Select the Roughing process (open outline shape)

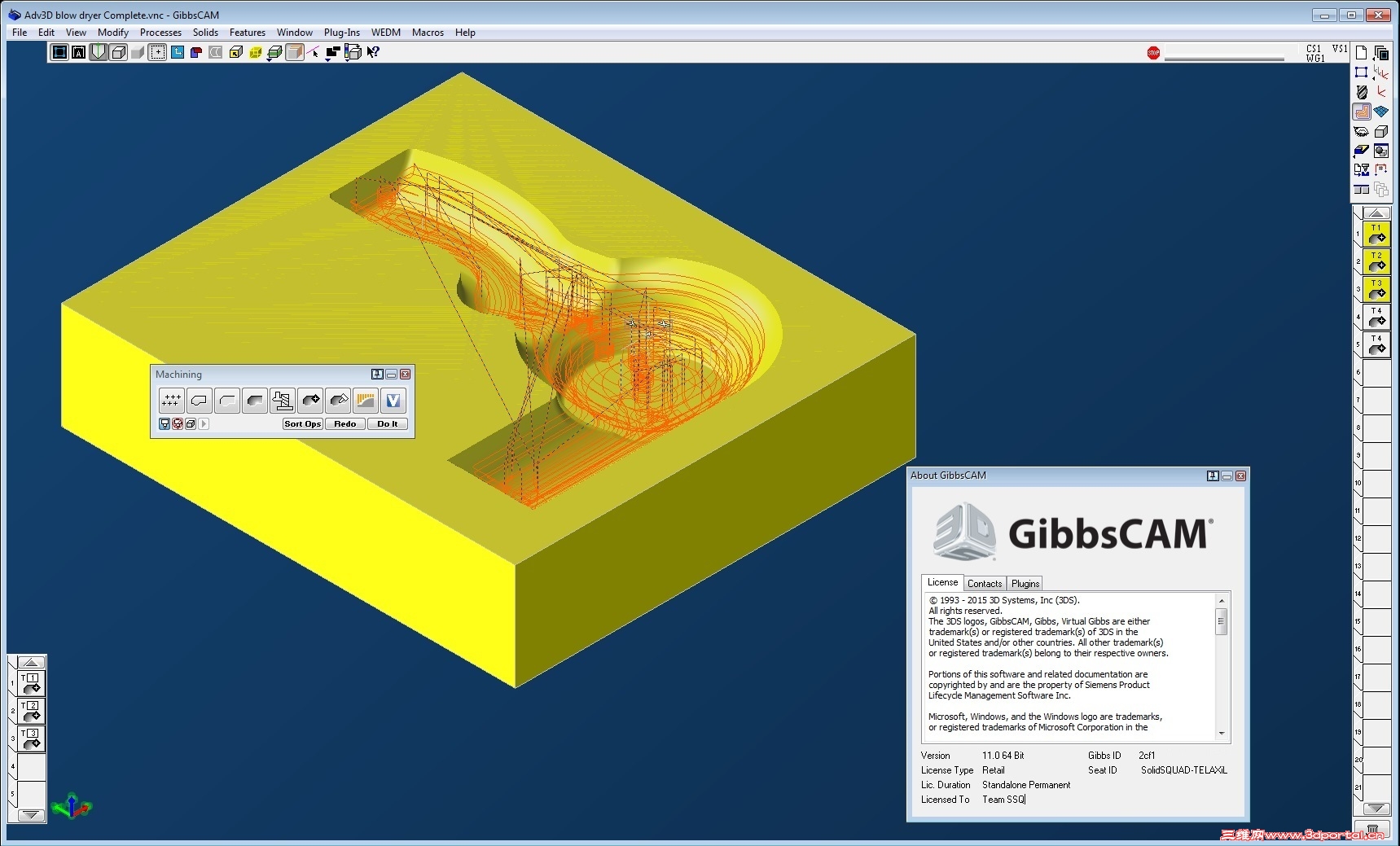(x=226, y=401)
